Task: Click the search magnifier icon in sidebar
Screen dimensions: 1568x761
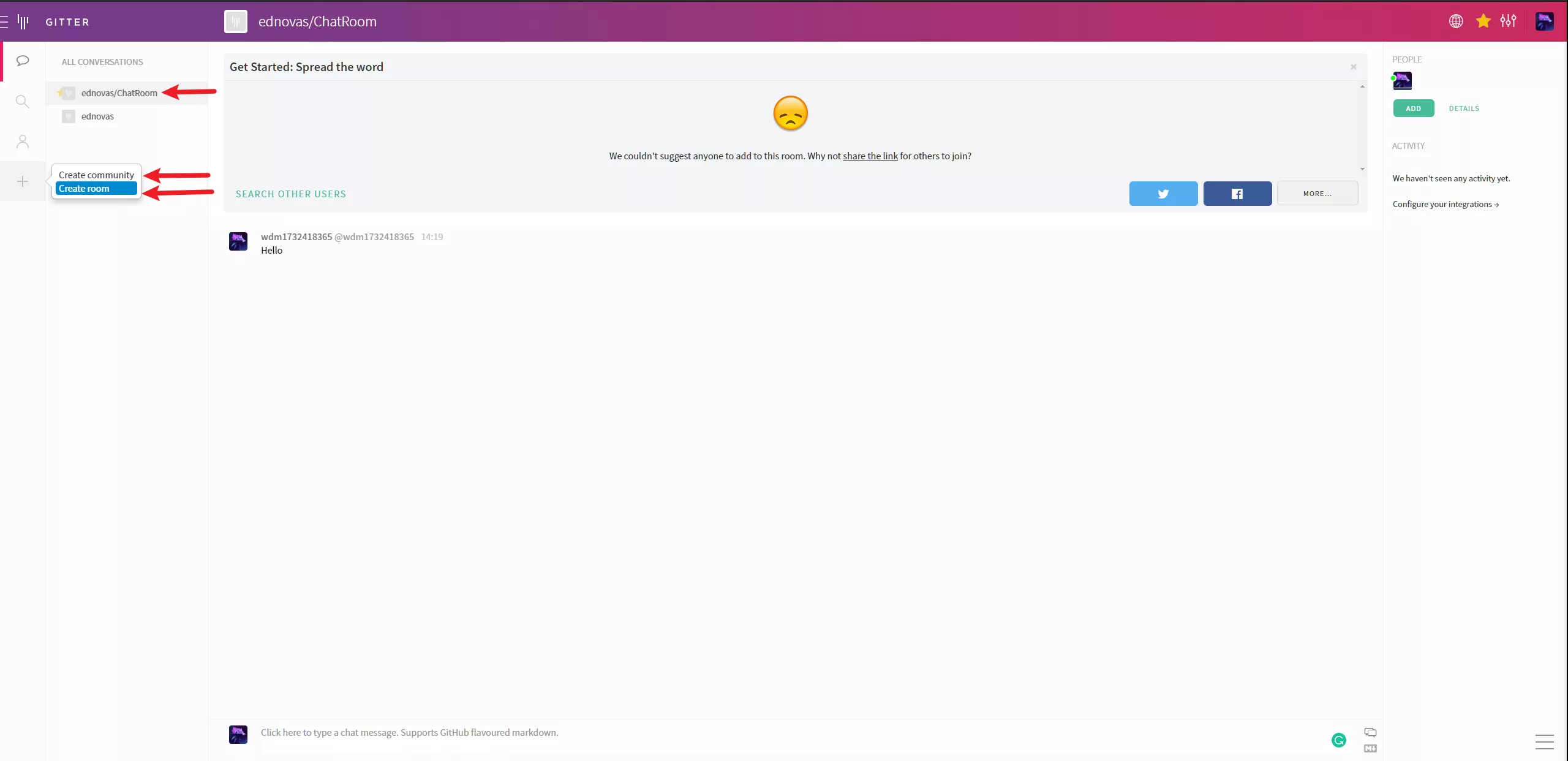Action: point(23,101)
